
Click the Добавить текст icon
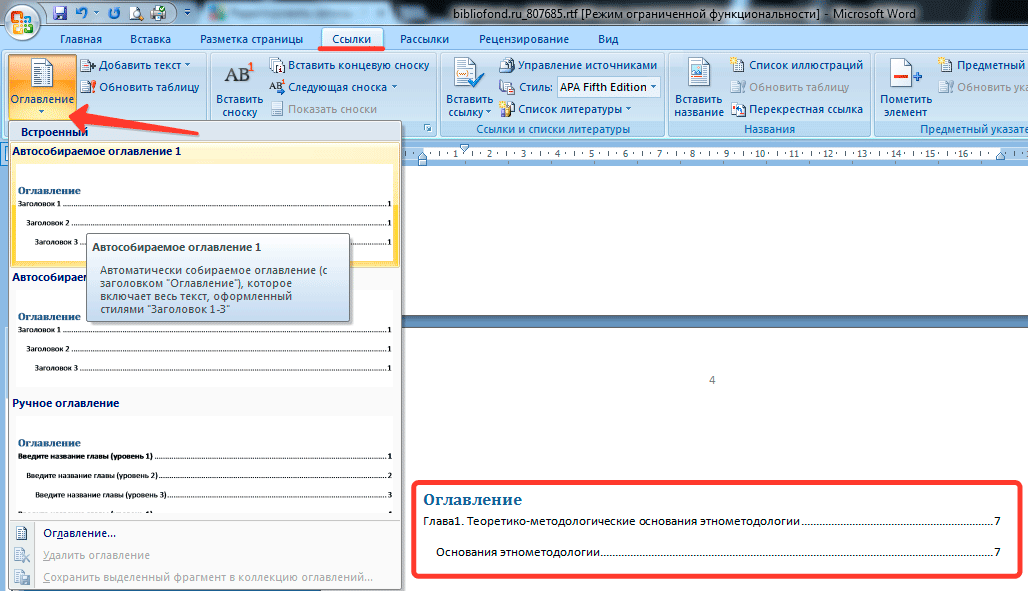88,65
